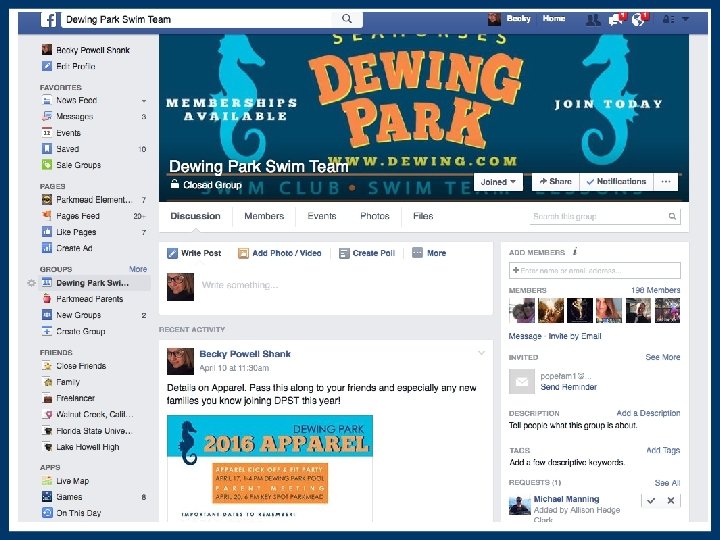Open Events calendar icon in sidebar
The width and height of the screenshot is (720, 540).
[x=47, y=133]
